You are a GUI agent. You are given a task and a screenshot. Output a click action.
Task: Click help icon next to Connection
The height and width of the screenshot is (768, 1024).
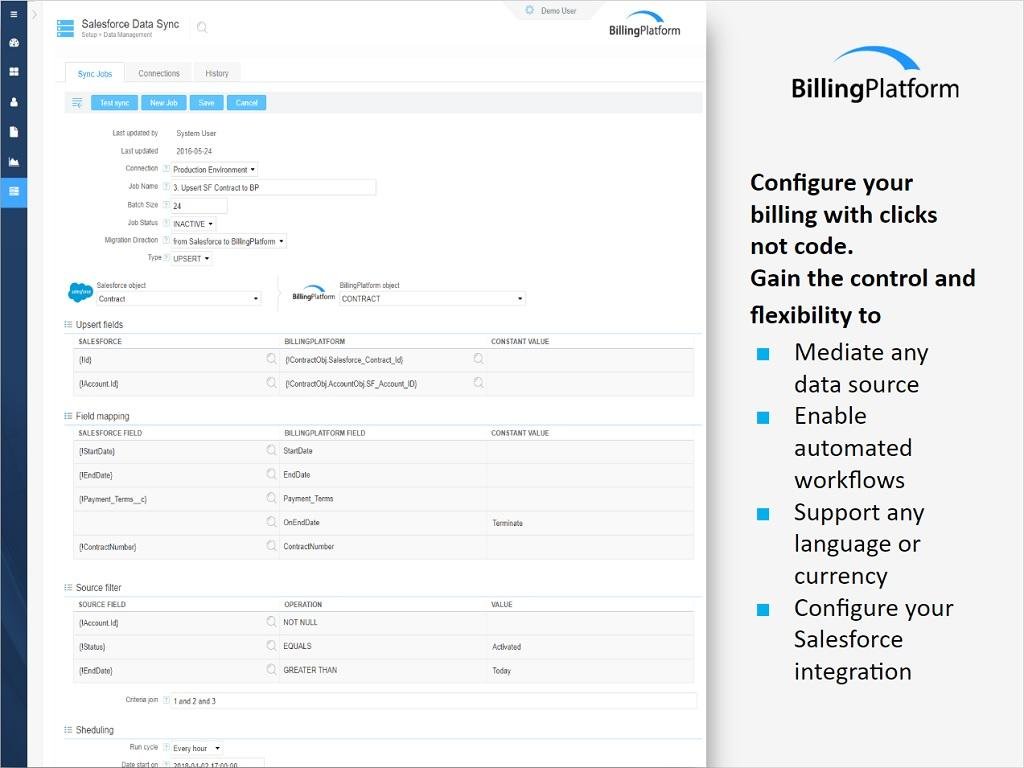(x=166, y=168)
